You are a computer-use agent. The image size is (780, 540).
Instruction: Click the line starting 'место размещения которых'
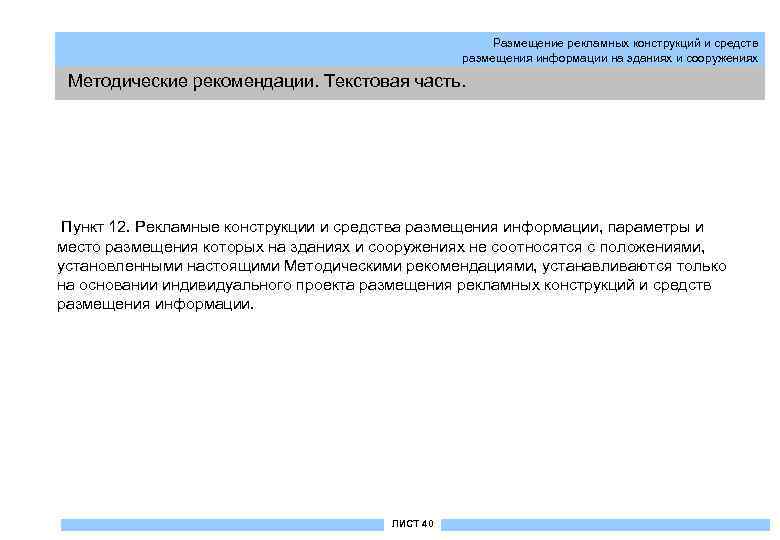click(x=381, y=247)
